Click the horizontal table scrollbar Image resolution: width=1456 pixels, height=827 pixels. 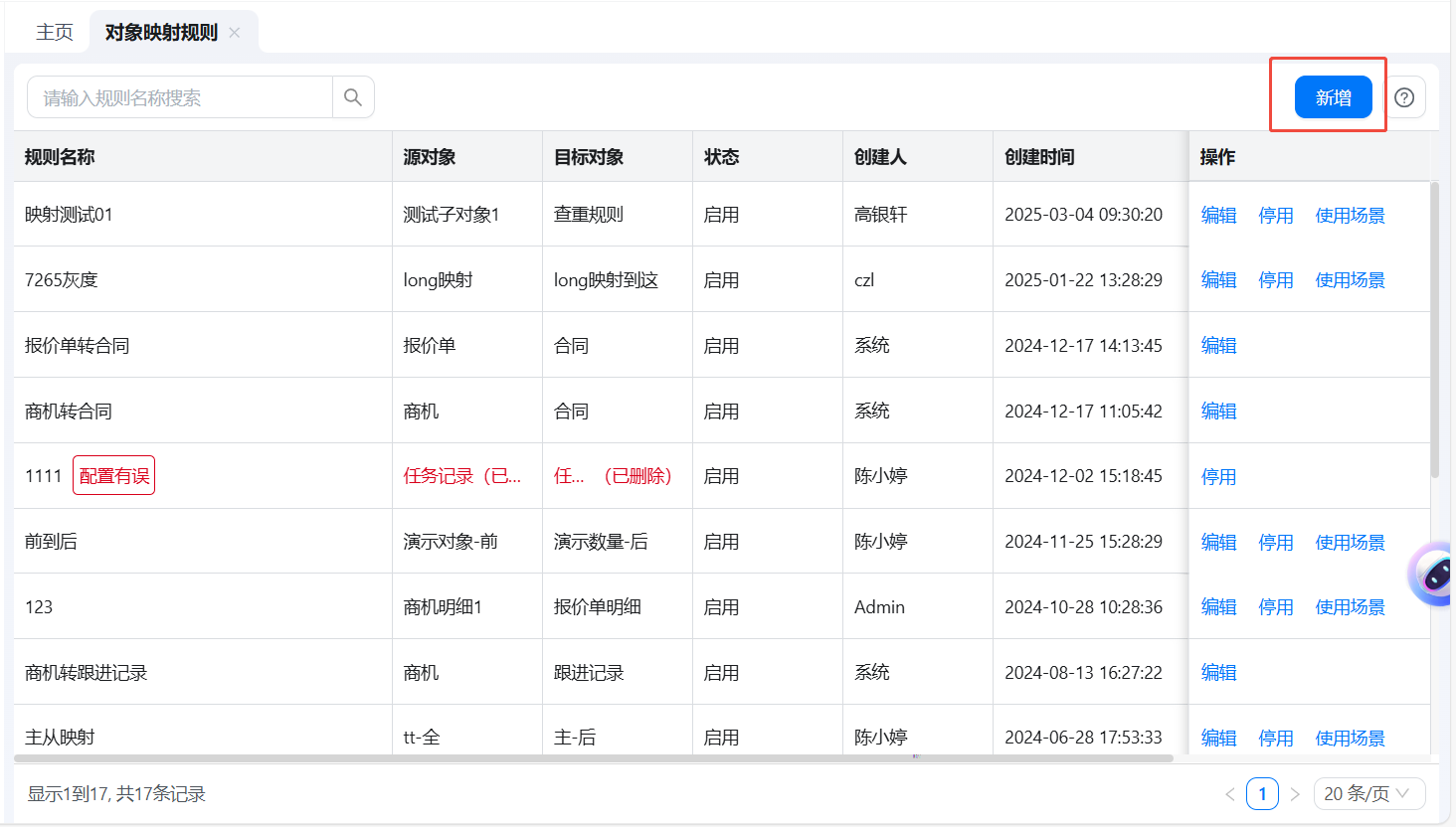point(594,758)
